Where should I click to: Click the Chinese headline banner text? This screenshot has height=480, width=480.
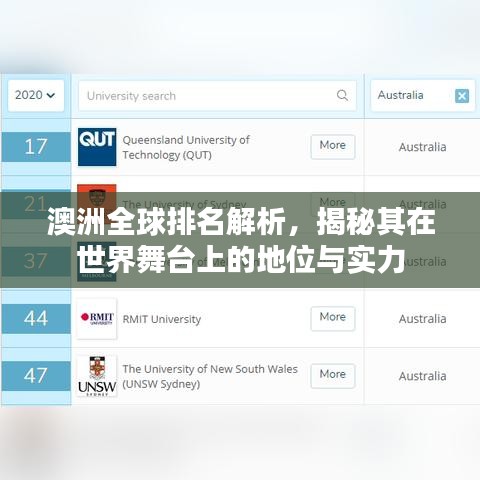coord(241,240)
